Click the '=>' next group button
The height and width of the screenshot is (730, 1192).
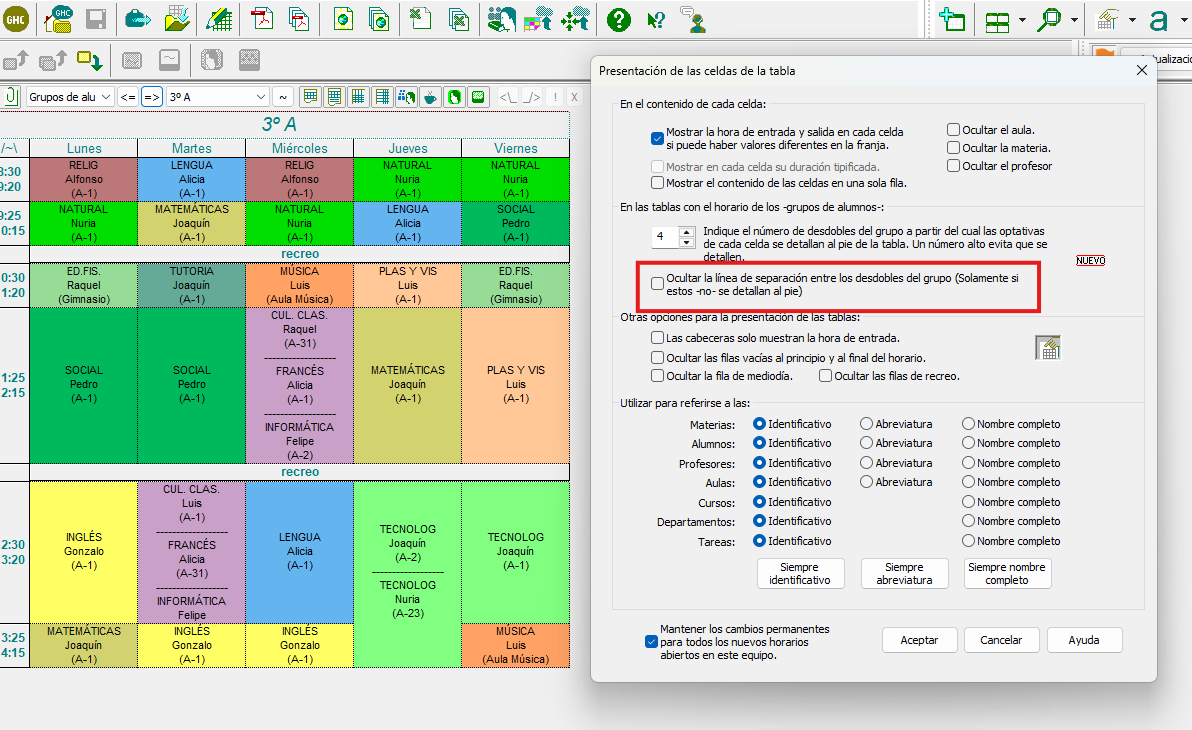pyautogui.click(x=152, y=97)
